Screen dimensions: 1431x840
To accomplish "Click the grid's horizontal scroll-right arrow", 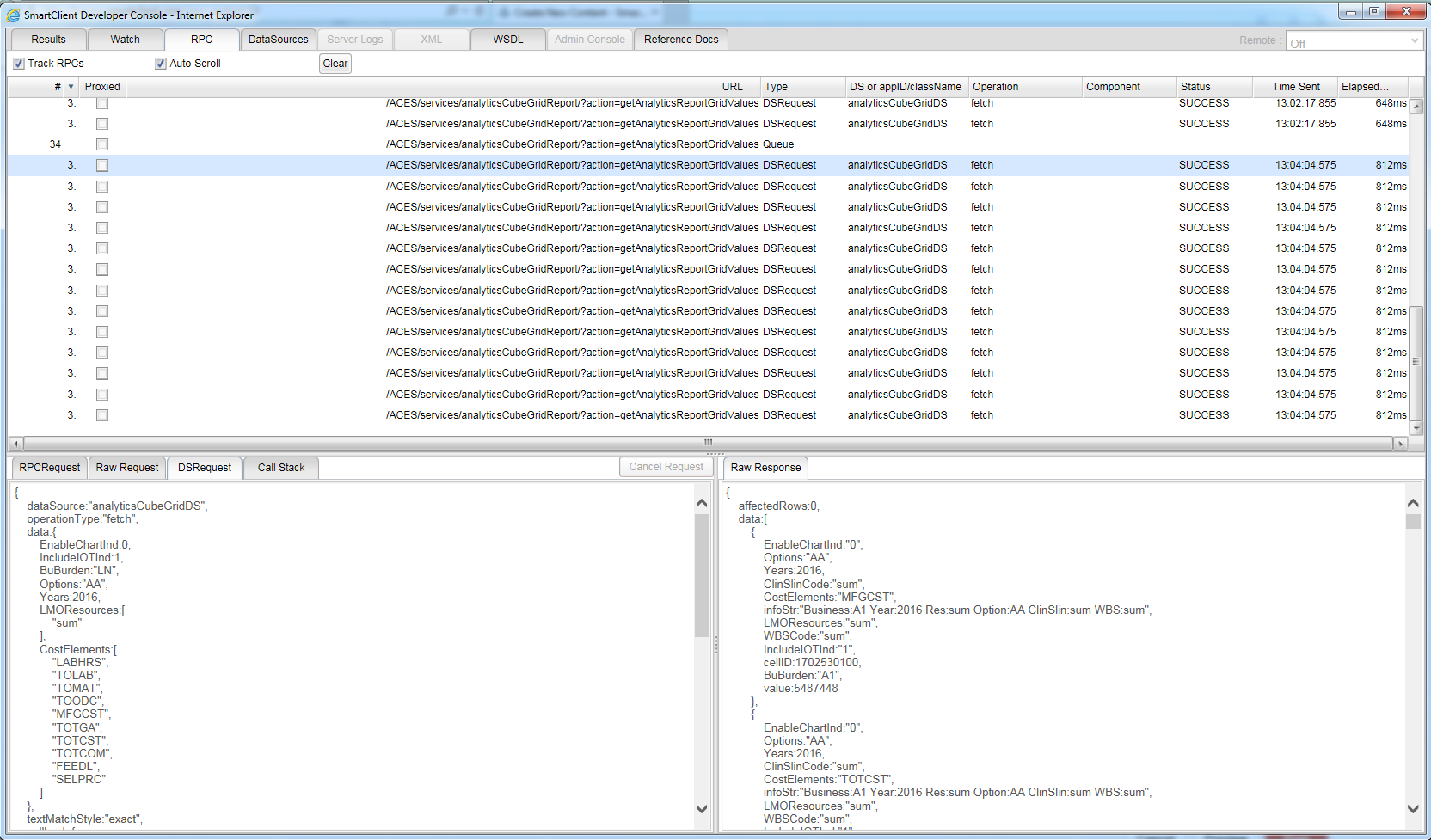I will tap(1400, 444).
